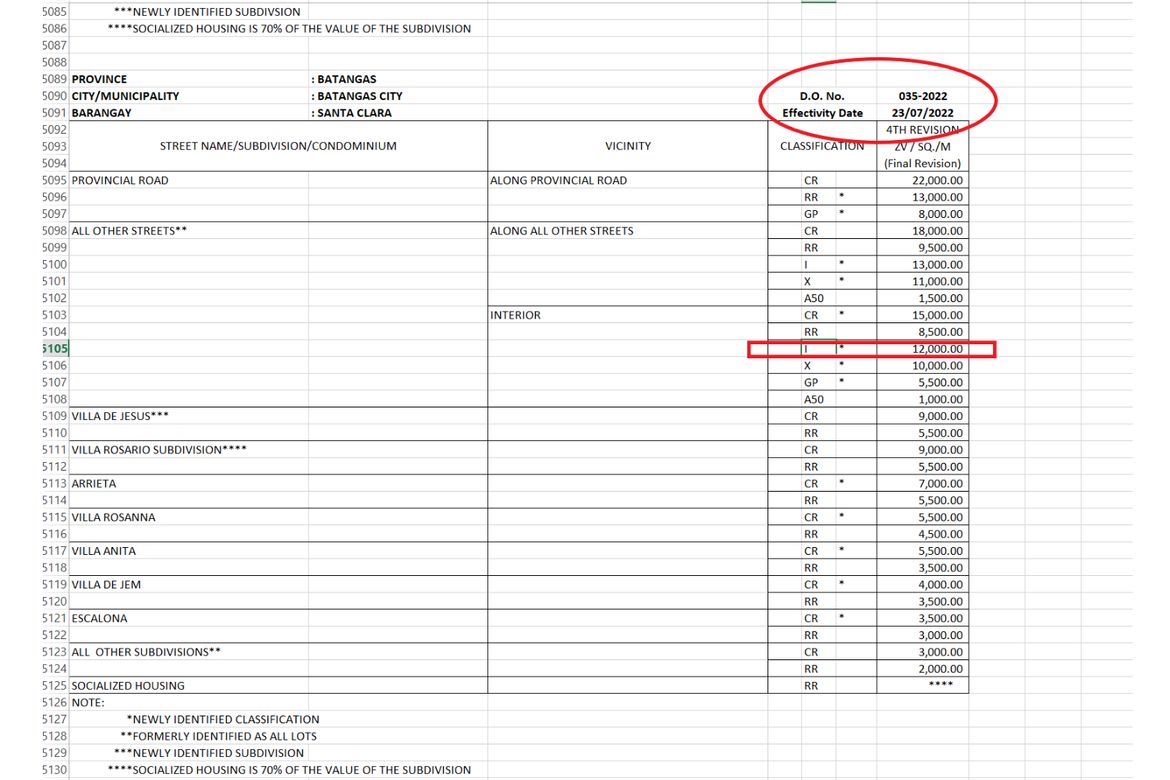The width and height of the screenshot is (1170, 780).
Task: Click row header 5089
Action: click(x=54, y=79)
